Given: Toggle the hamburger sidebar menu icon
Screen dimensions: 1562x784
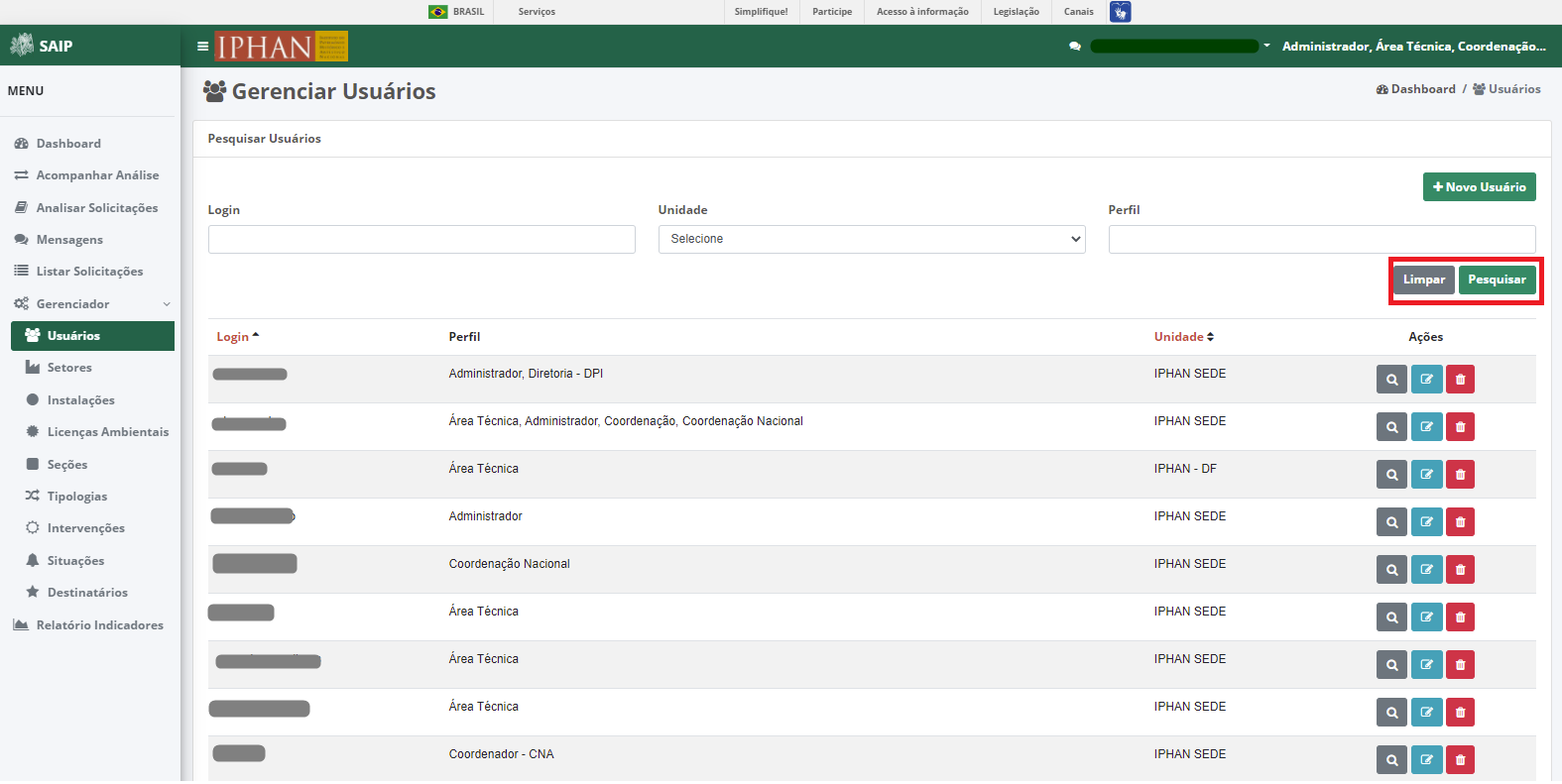Looking at the screenshot, I should click(x=202, y=46).
